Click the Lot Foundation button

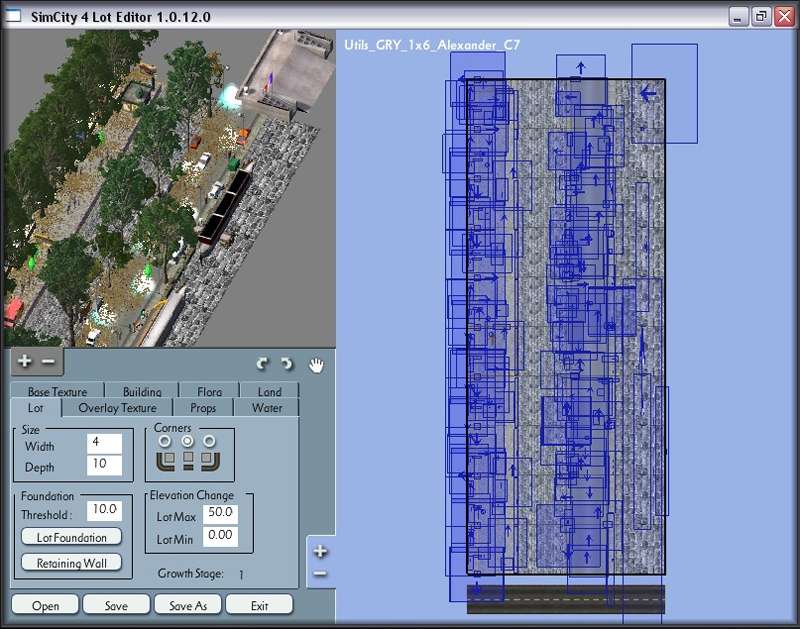[71, 537]
